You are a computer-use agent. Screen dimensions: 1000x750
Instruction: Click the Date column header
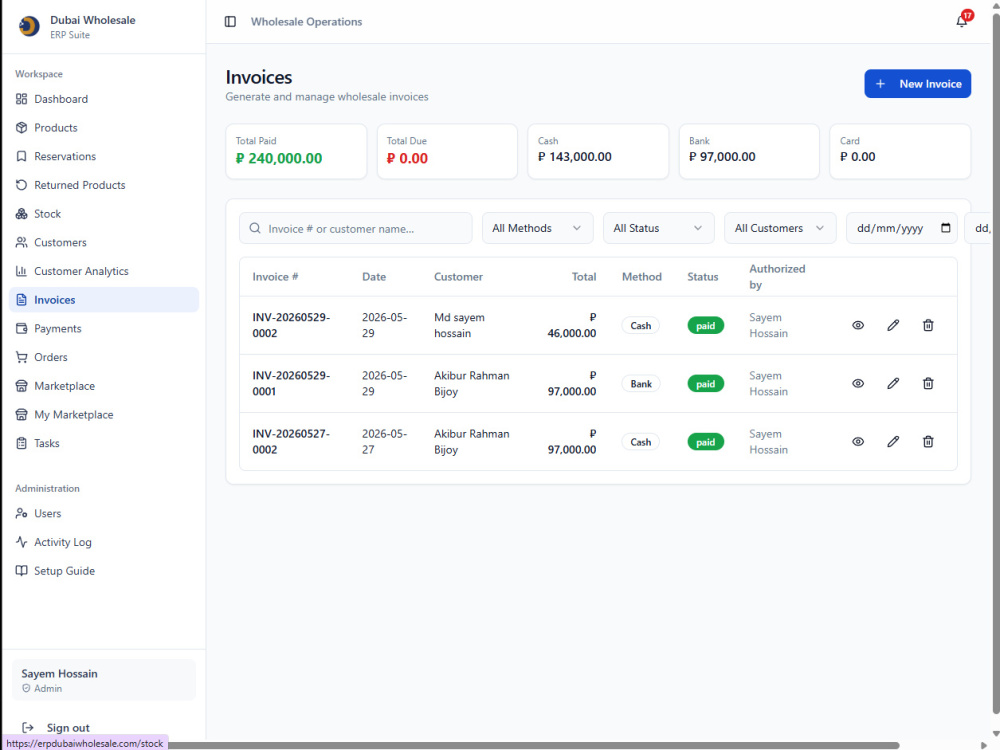pyautogui.click(x=374, y=277)
